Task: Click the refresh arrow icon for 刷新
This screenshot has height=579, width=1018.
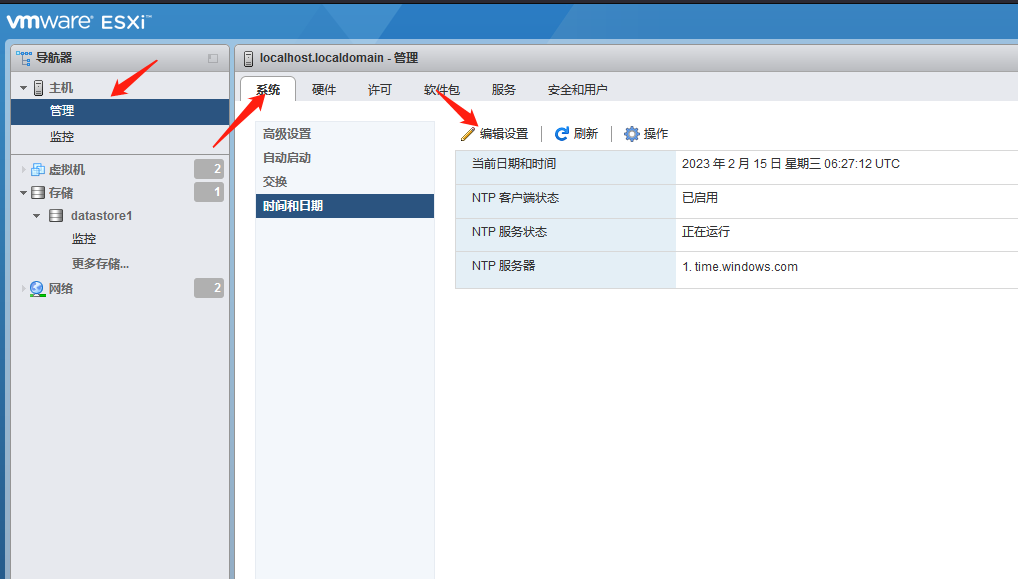Action: pos(562,134)
